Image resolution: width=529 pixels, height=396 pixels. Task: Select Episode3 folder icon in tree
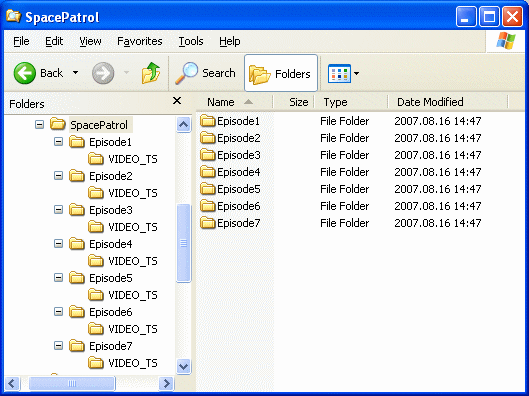(x=77, y=210)
